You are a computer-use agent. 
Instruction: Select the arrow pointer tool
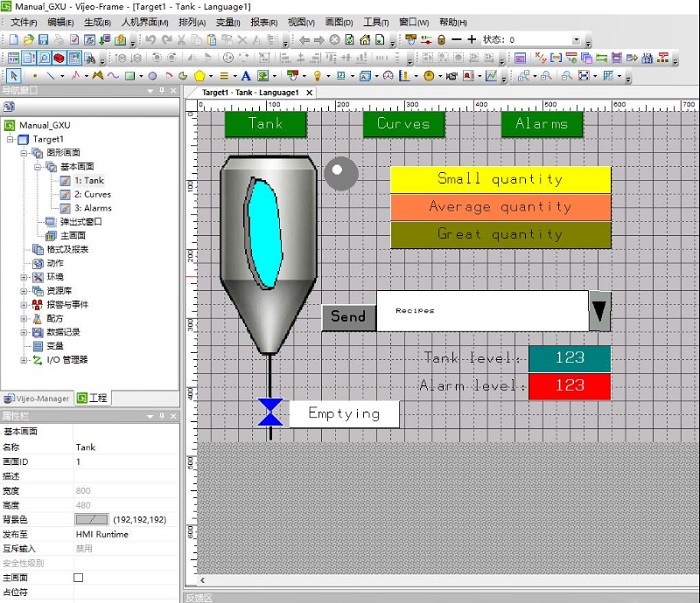coord(14,76)
